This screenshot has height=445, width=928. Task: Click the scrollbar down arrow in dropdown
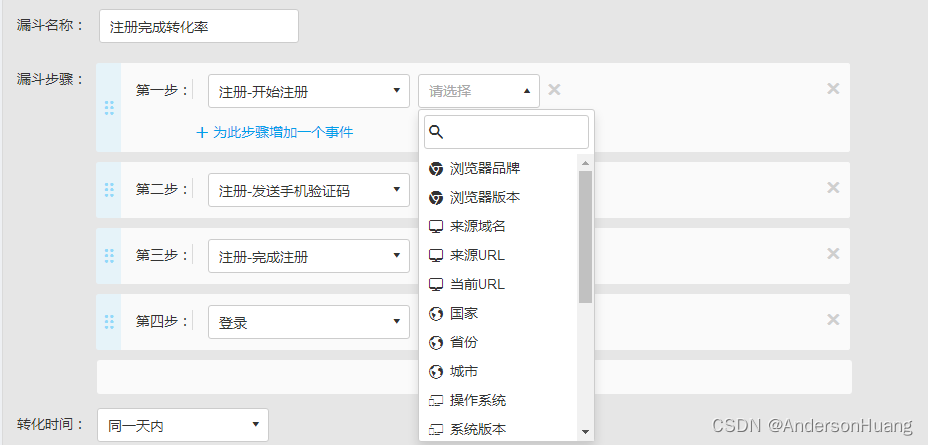pos(585,432)
